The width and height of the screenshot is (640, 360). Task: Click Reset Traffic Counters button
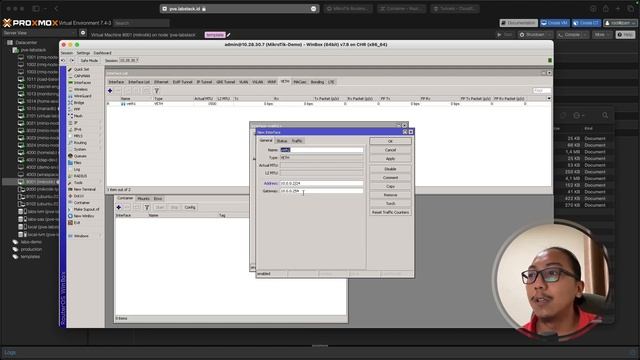tap(390, 212)
